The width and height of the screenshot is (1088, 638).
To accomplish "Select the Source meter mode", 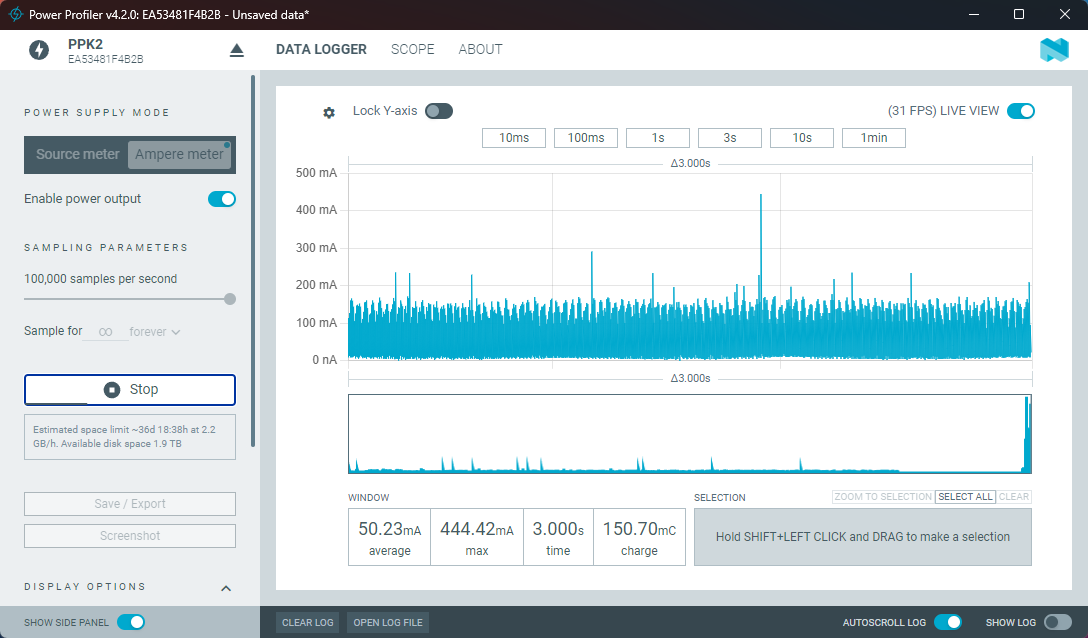I will click(x=77, y=154).
